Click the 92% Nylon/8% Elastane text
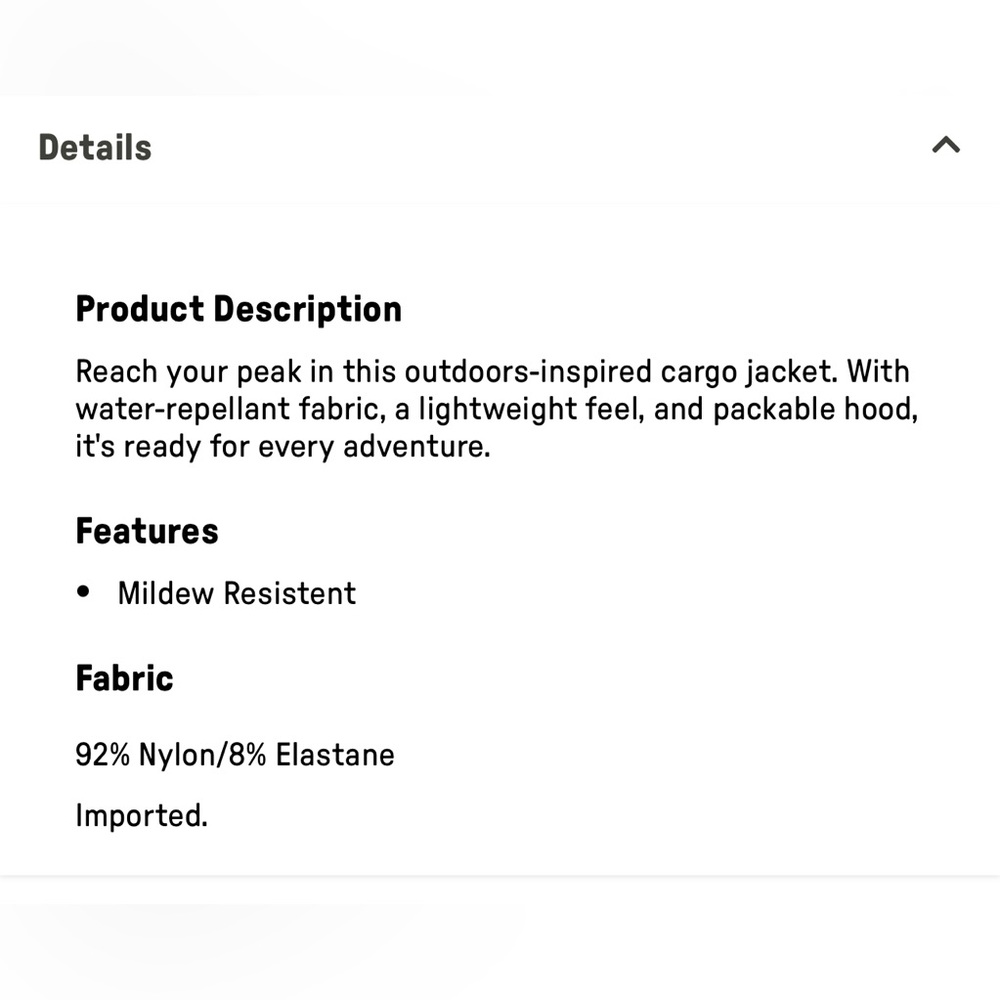 234,755
